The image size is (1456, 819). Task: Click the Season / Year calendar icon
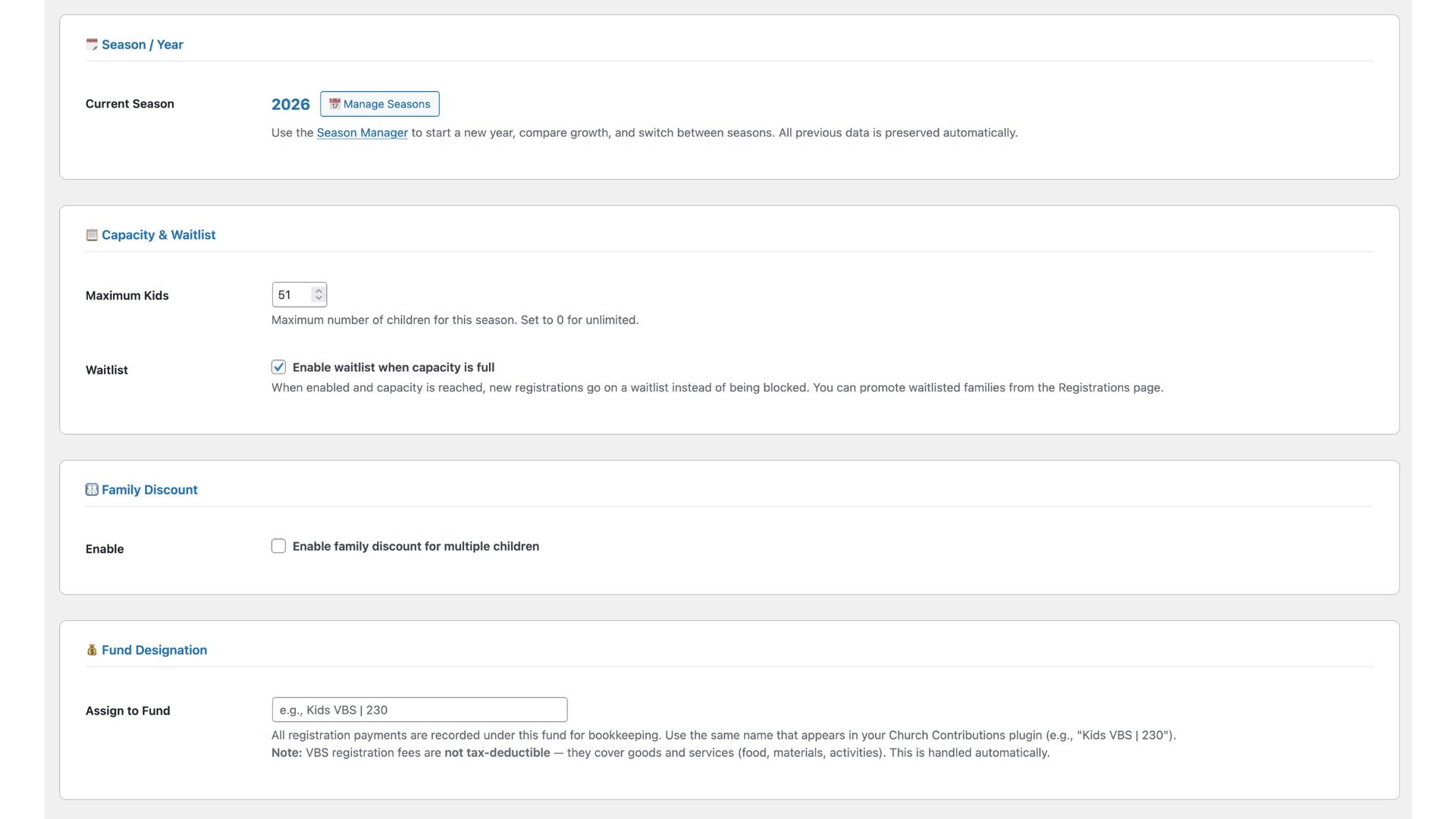pyautogui.click(x=92, y=45)
